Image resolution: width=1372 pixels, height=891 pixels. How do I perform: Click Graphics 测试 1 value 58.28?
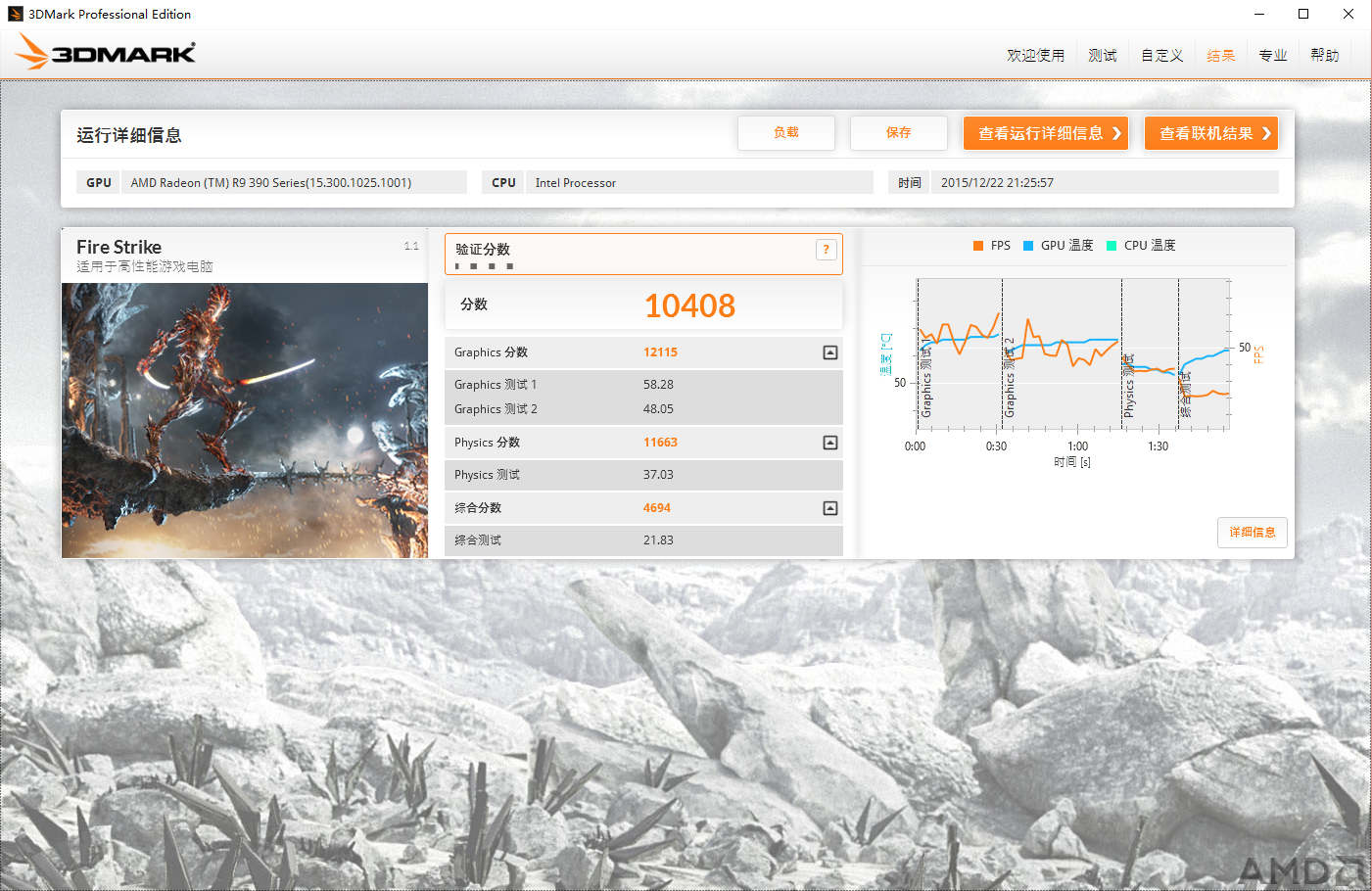[x=658, y=385]
